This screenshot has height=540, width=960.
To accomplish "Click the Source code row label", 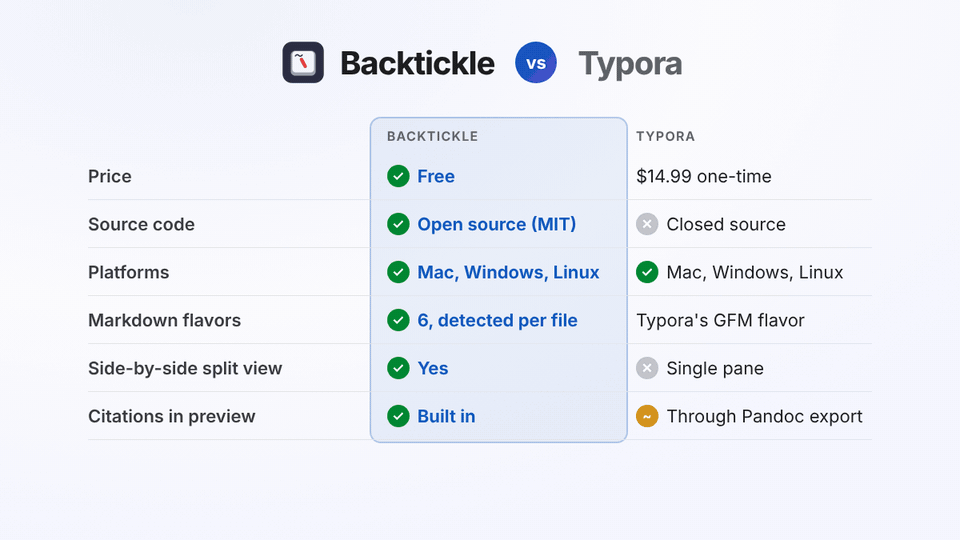I will 141,224.
